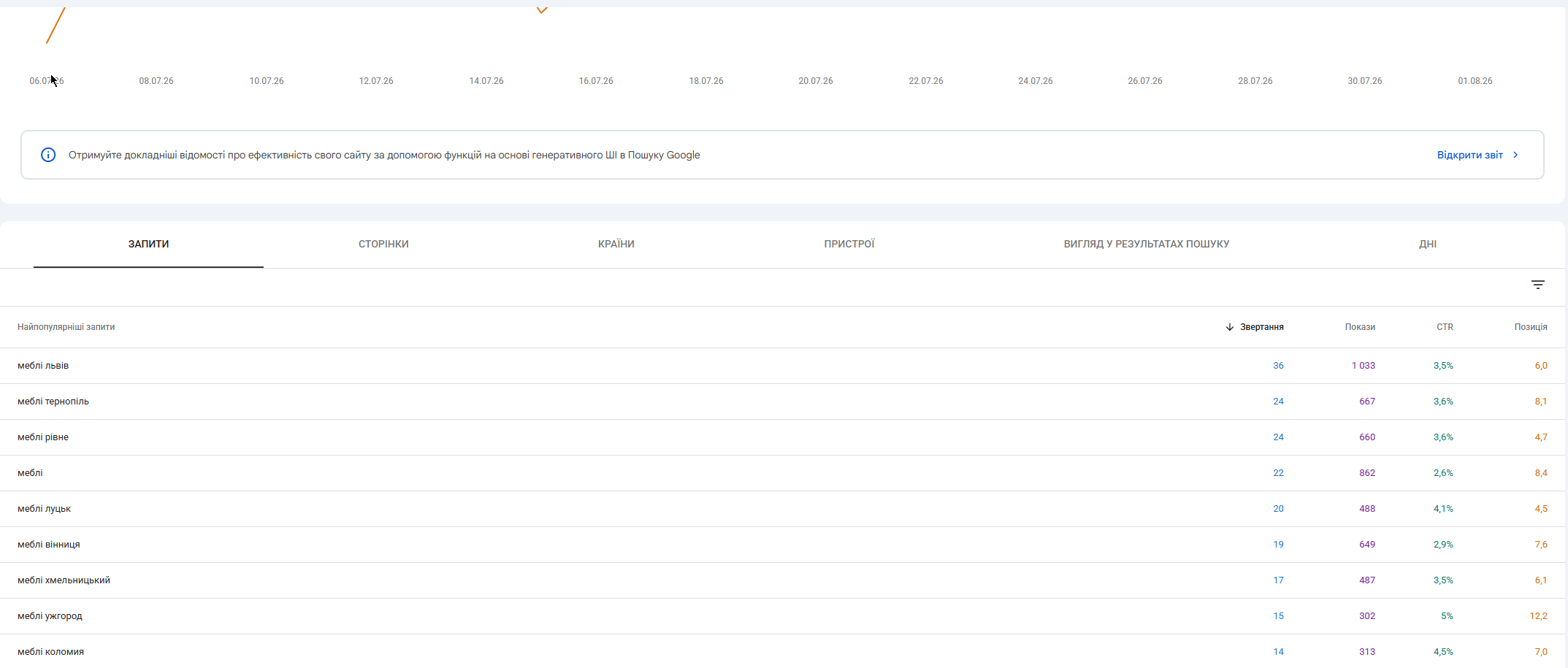Click the 862 impressions value

(1367, 473)
